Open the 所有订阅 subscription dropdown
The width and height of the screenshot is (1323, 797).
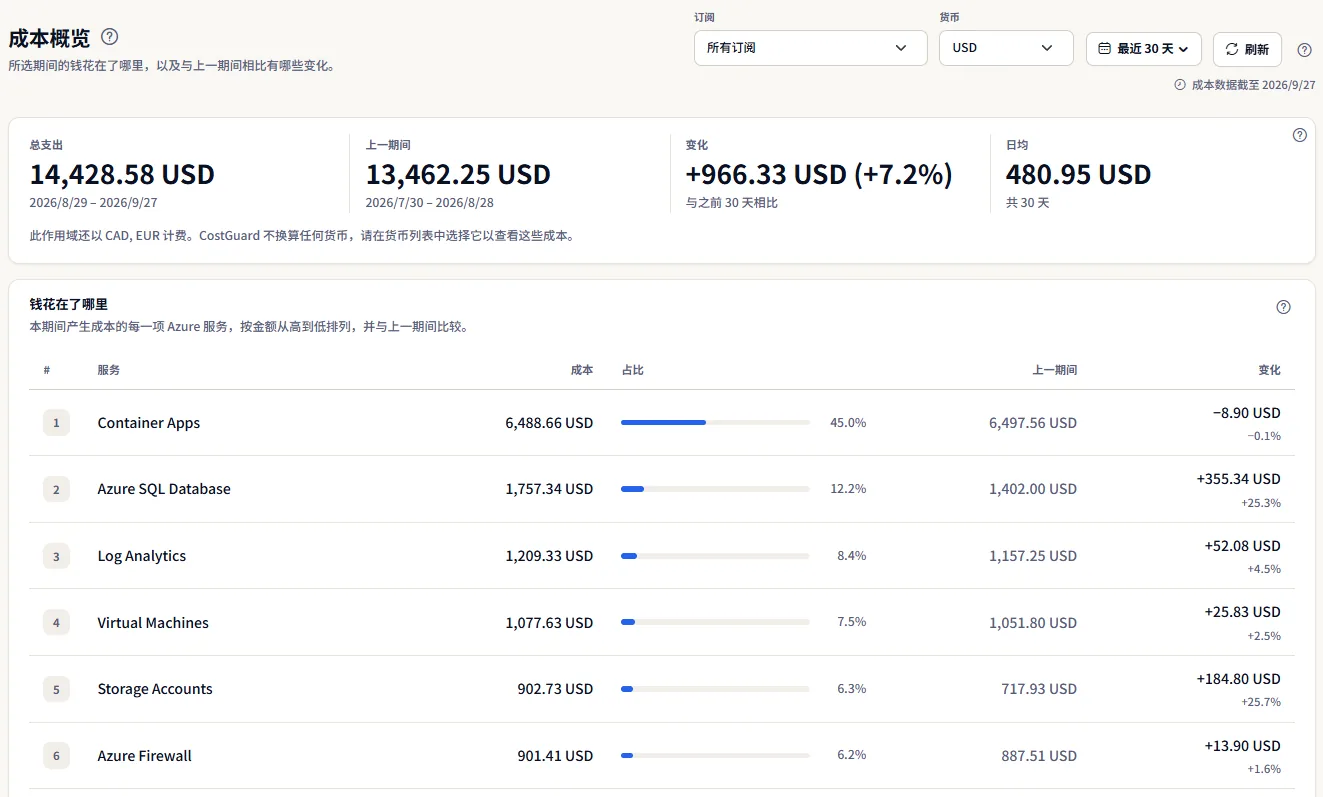click(x=811, y=48)
